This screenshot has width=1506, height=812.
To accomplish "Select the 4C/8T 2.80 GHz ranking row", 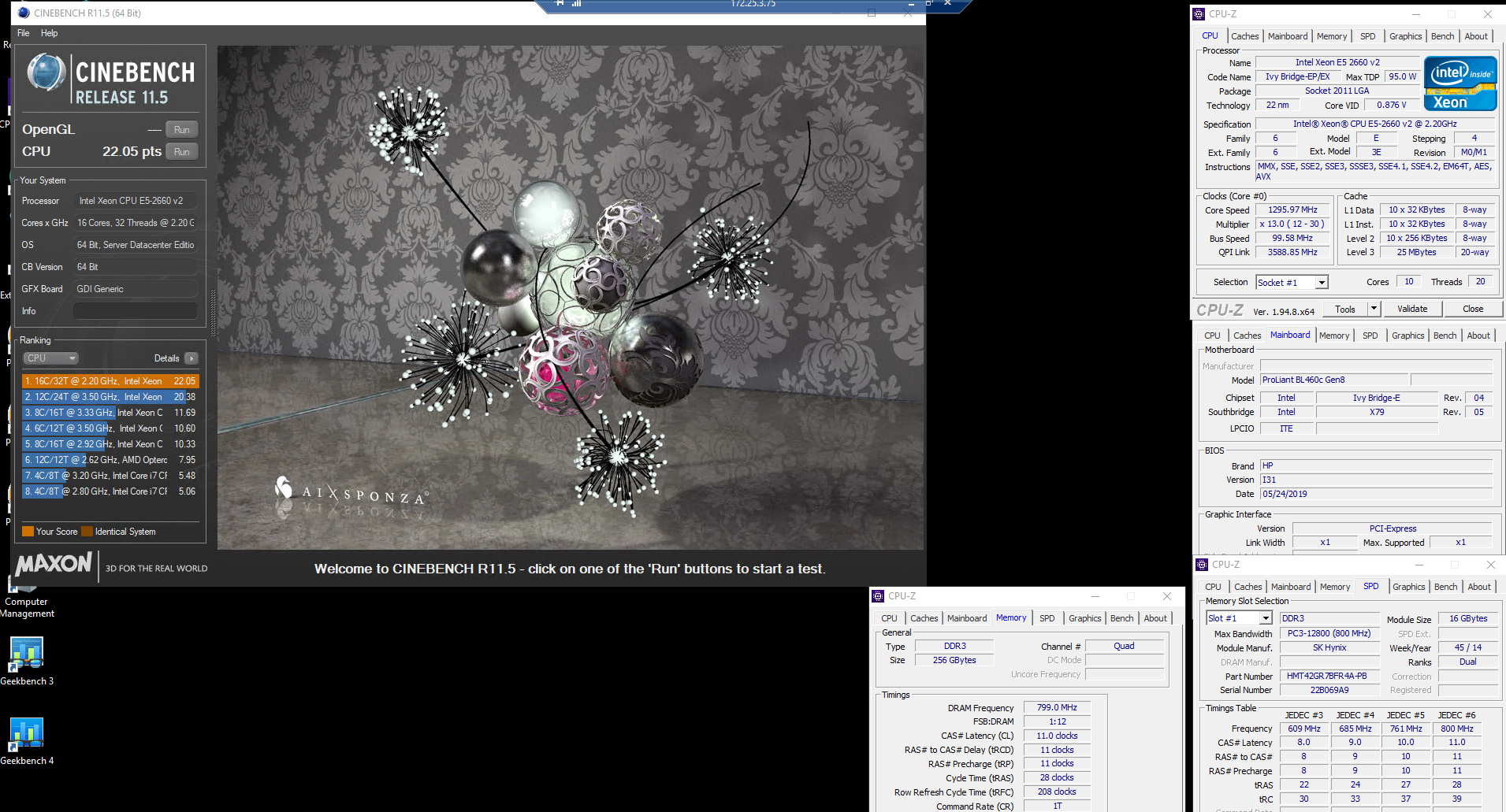I will click(x=110, y=491).
